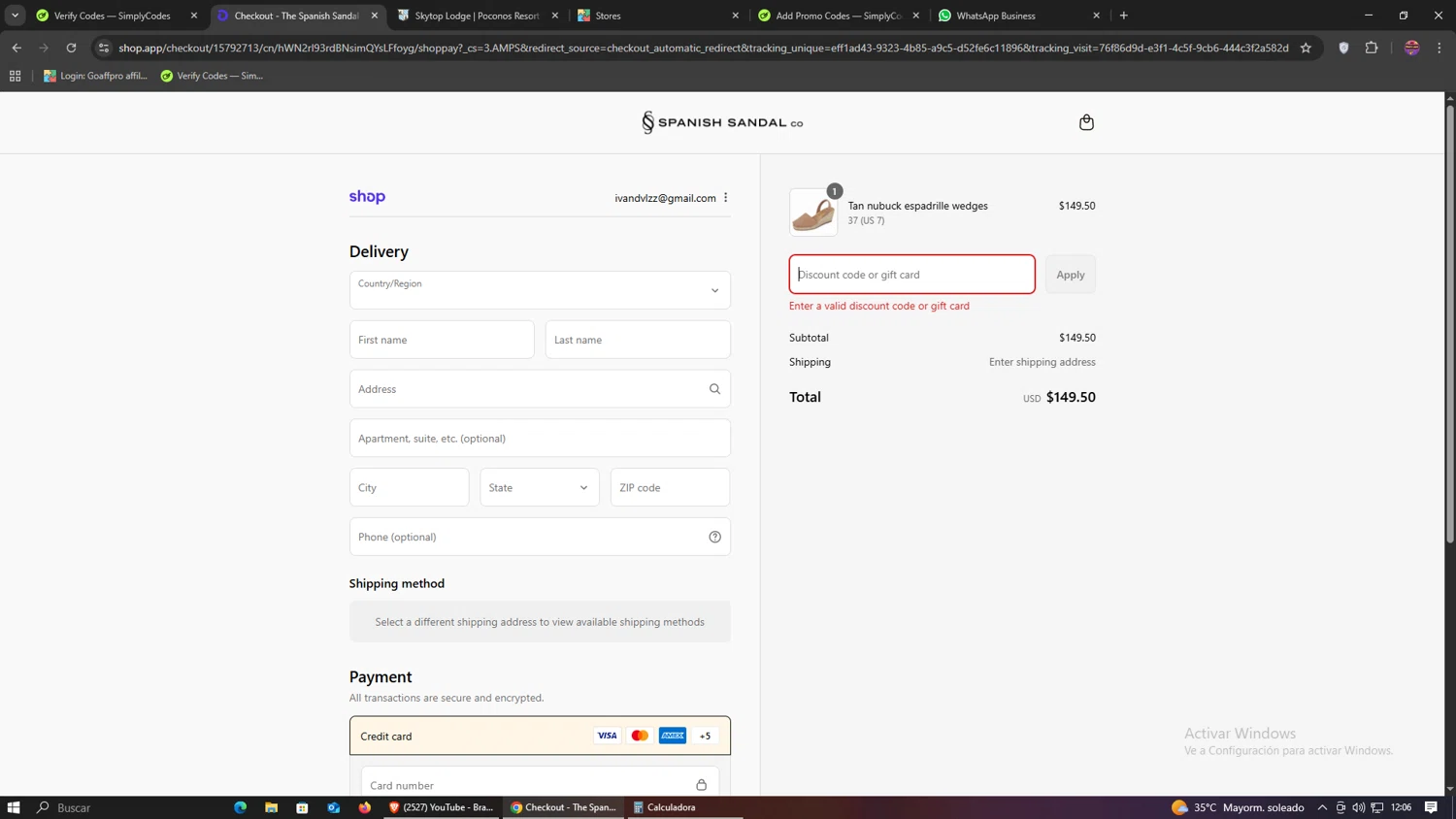Open the notification center icon
Image resolution: width=1456 pixels, height=819 pixels.
pyautogui.click(x=1431, y=807)
